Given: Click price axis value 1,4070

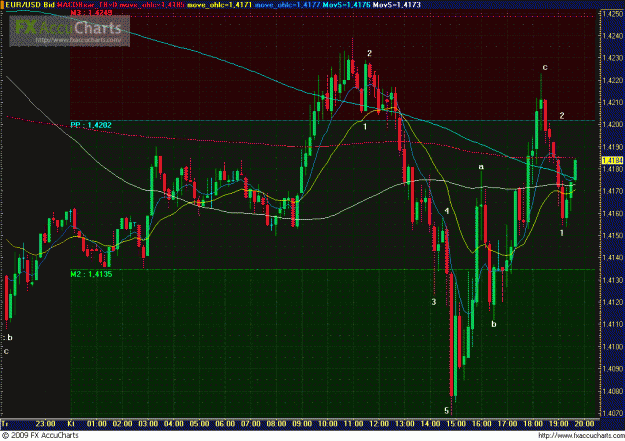Looking at the screenshot, I should coord(613,413).
